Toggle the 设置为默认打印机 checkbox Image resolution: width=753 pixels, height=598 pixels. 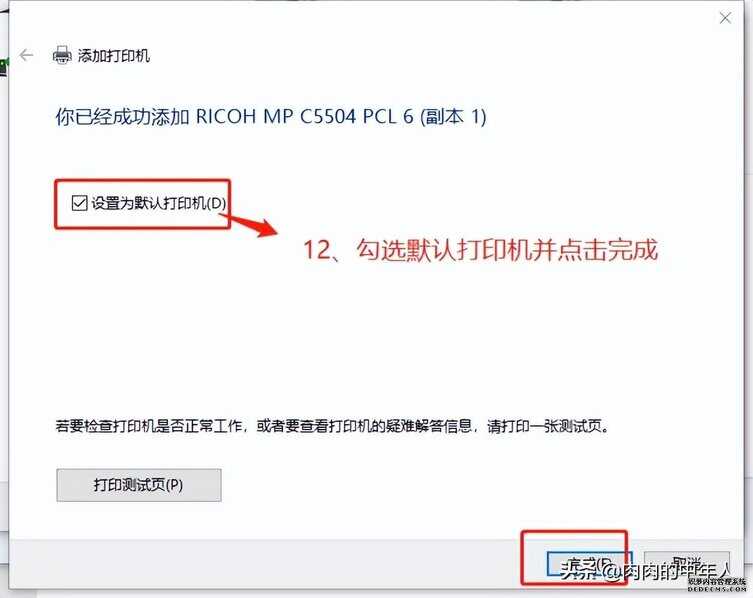point(79,203)
